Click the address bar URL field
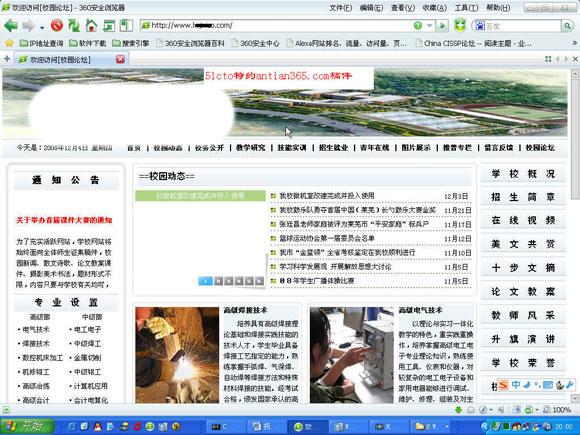The width and height of the screenshot is (580, 435). click(276, 26)
